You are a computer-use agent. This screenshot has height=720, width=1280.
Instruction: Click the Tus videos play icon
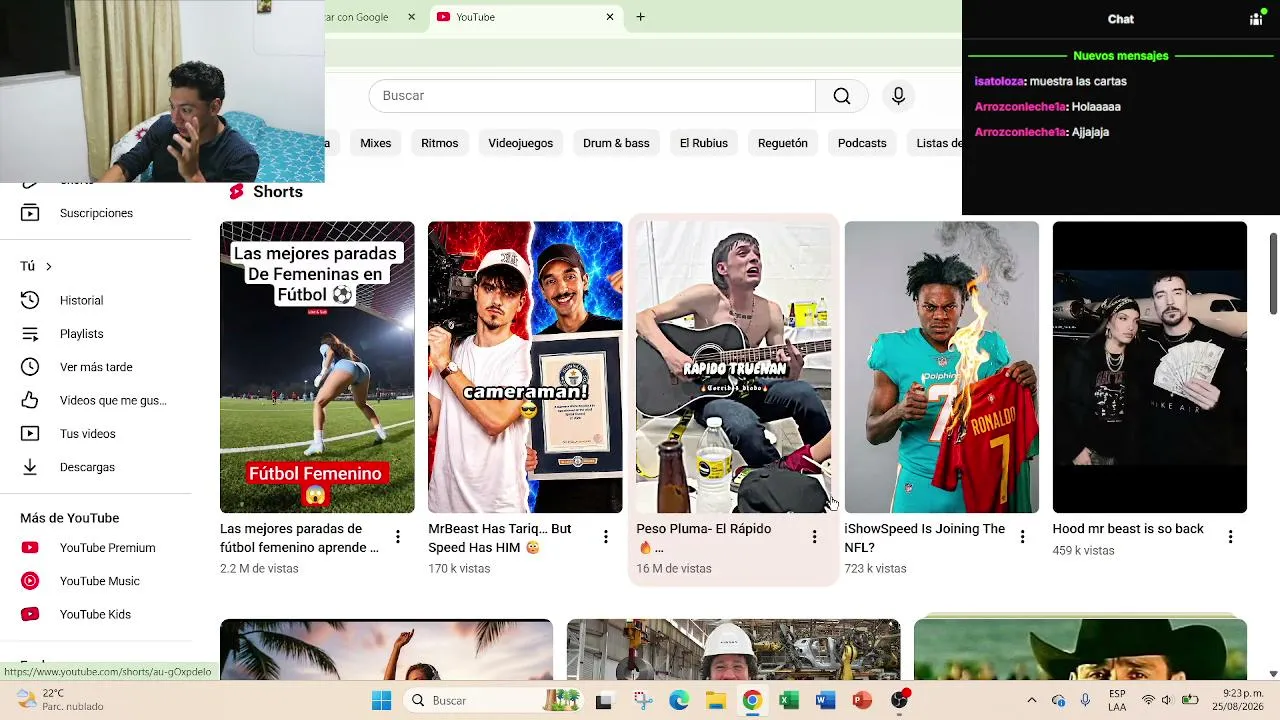click(30, 434)
